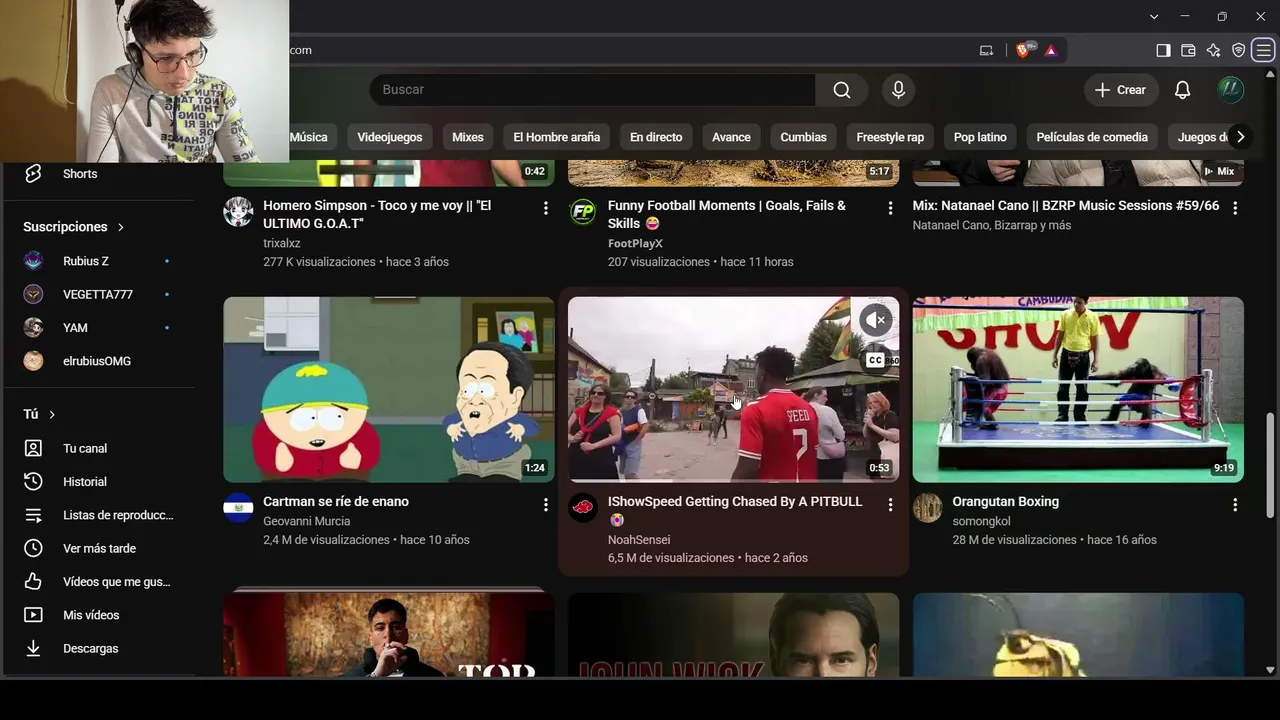Select the Videojuegos chip

(390, 137)
